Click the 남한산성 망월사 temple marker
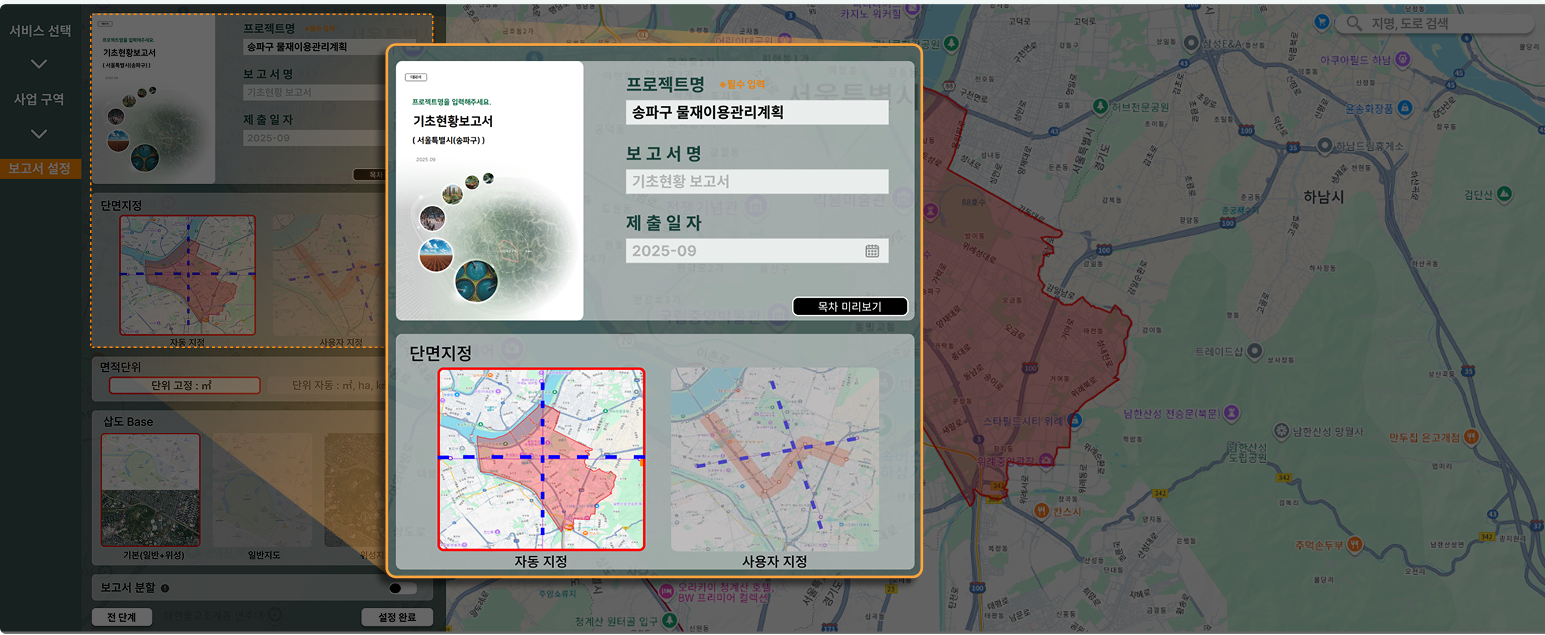 [x=1282, y=432]
